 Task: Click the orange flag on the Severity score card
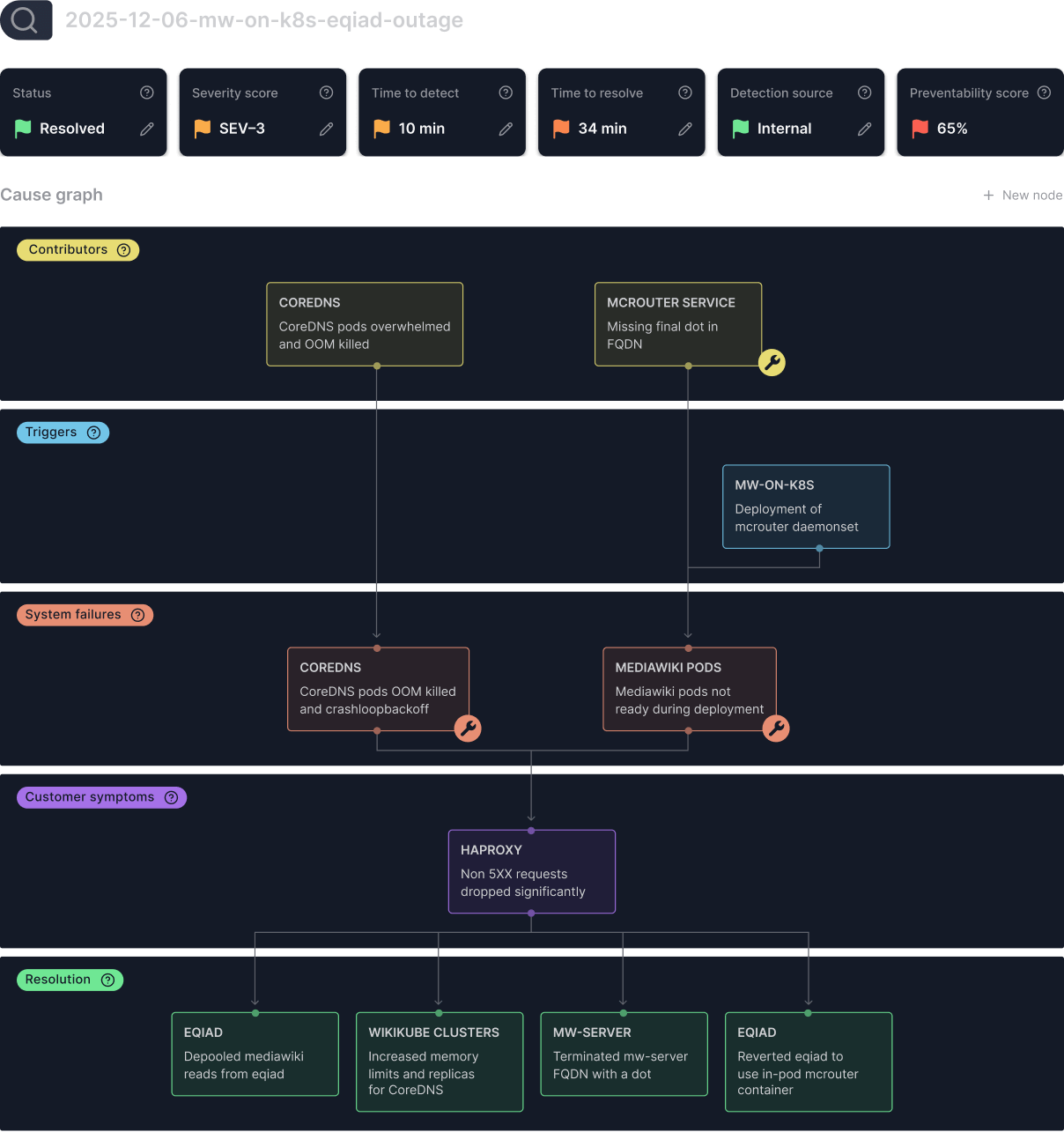tap(202, 129)
